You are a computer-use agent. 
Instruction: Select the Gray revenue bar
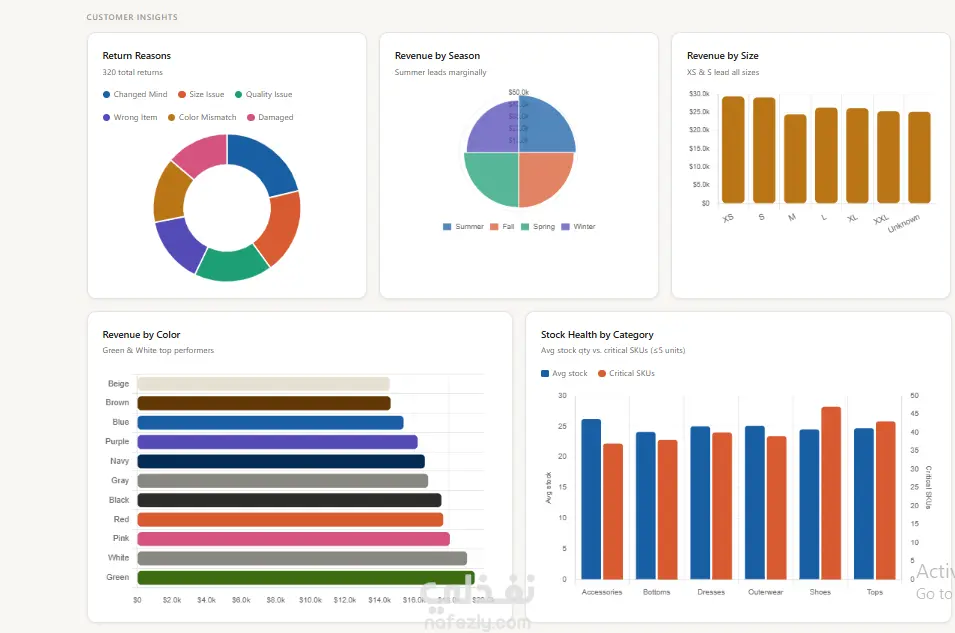283,481
